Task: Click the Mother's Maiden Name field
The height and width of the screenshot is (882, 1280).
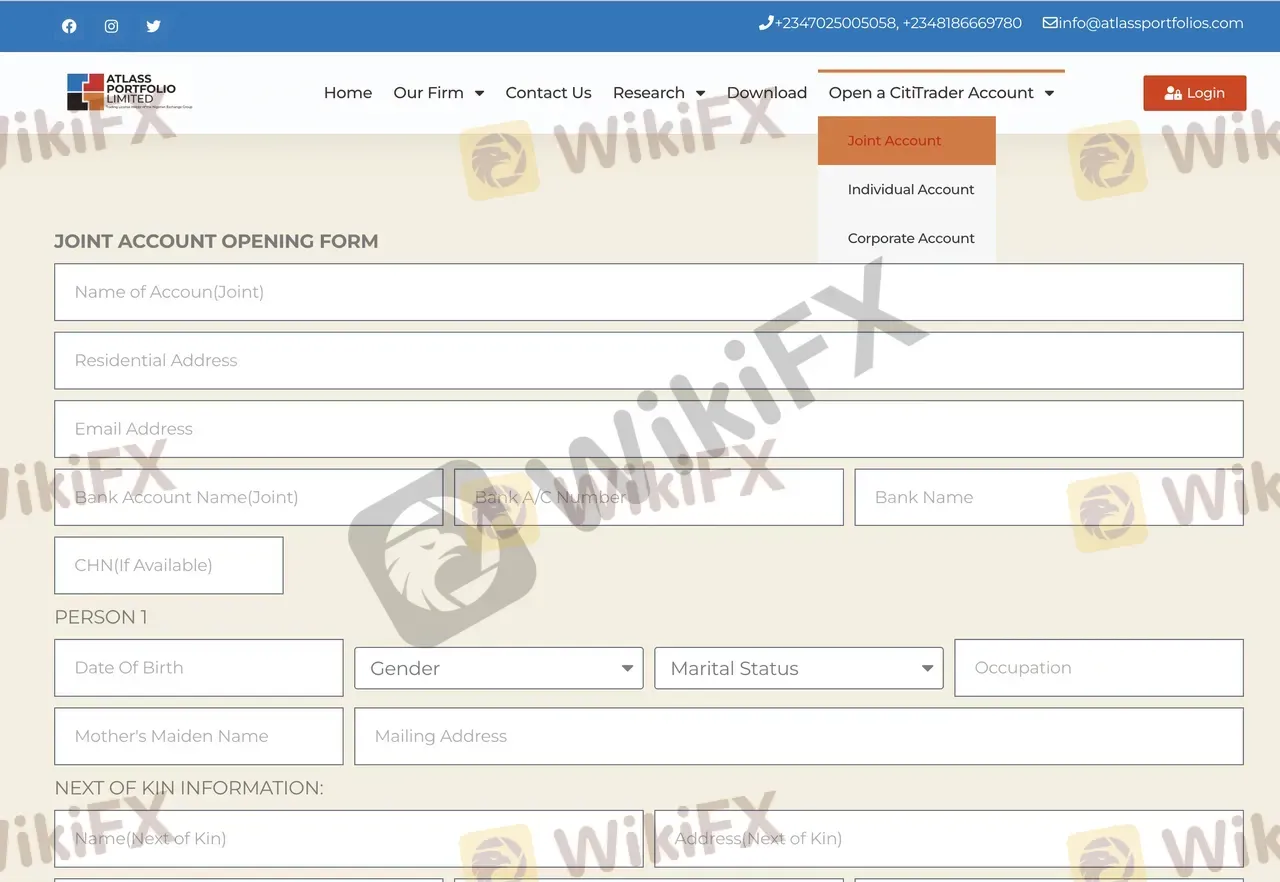Action: click(x=198, y=736)
